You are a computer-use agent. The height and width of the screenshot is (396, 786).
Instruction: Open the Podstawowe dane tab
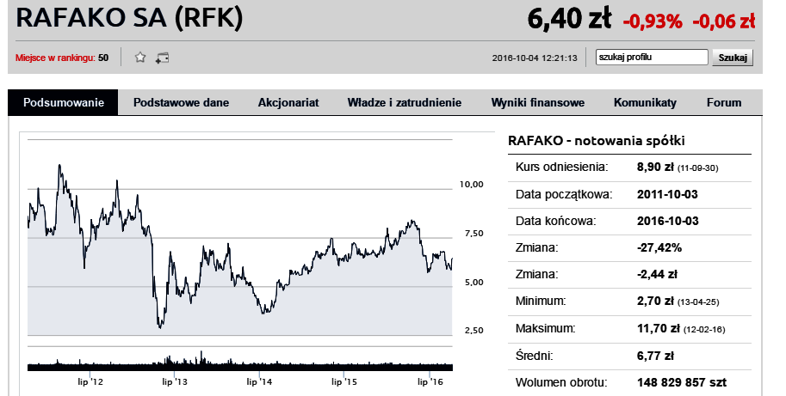point(181,103)
